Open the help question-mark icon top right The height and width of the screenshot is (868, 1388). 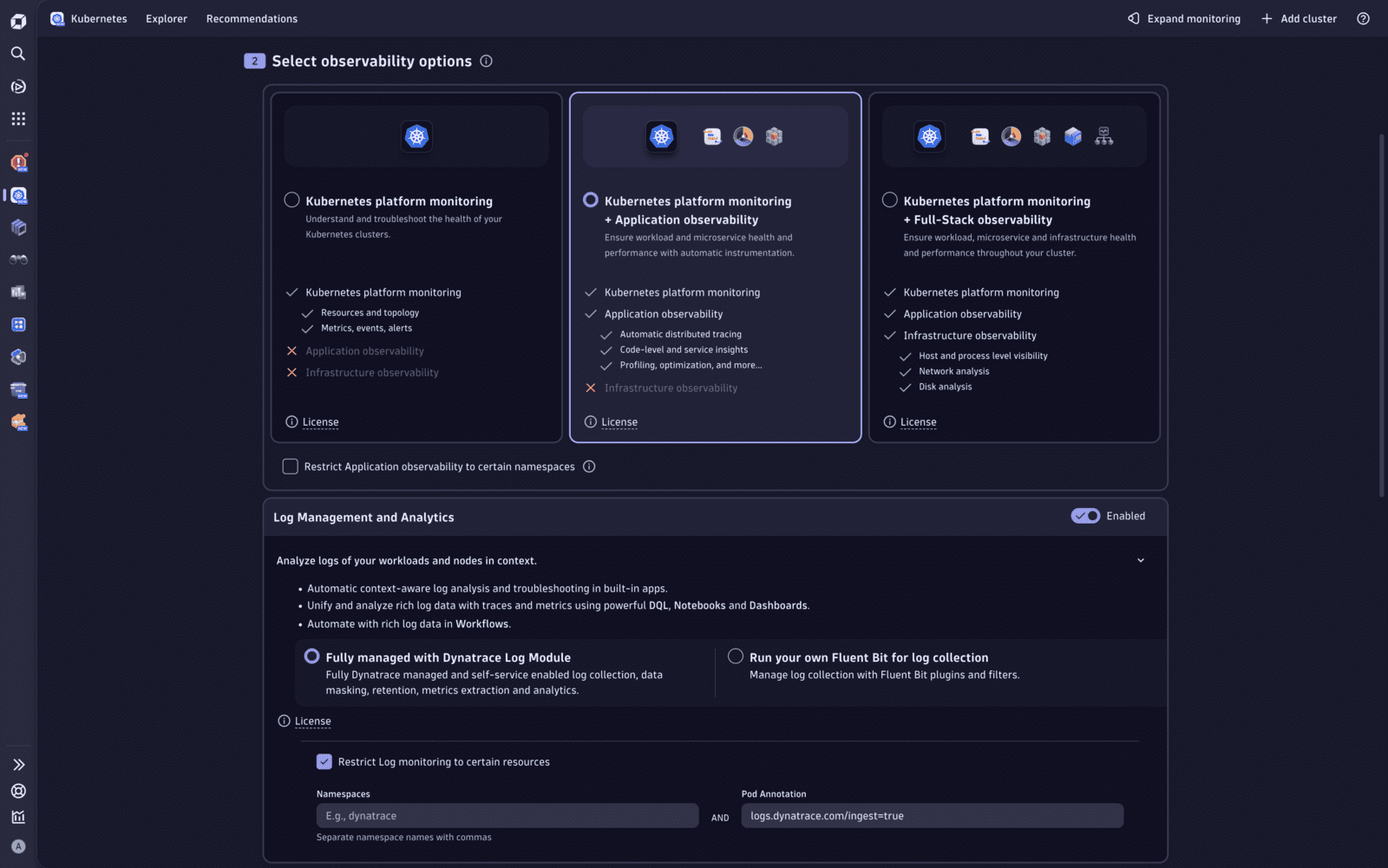click(x=1363, y=18)
